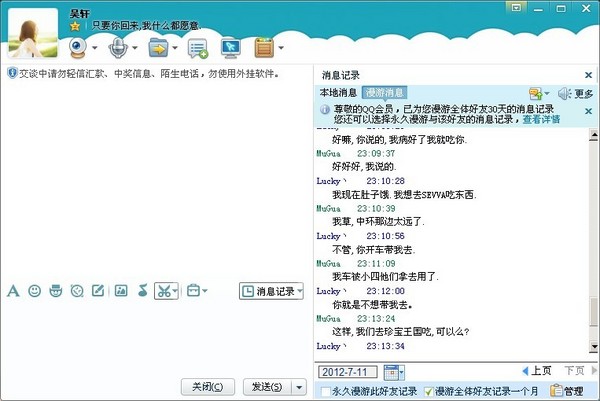Viewport: 600px width, 401px height.
Task: Open the emoji smiley picker
Action: (x=35, y=291)
